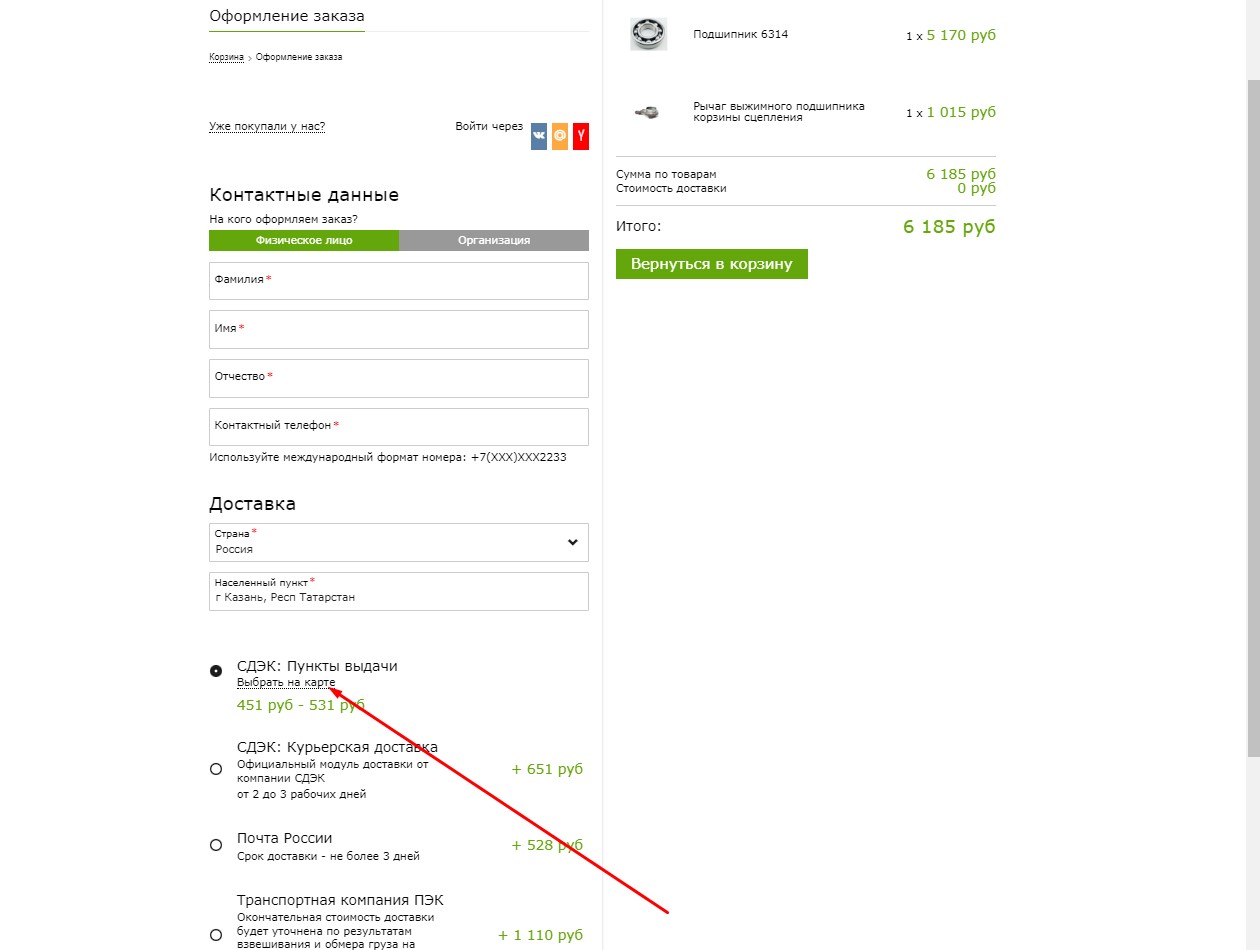Select СДЭК: Пункты выдачи delivery option
The height and width of the screenshot is (950, 1260).
(x=216, y=671)
